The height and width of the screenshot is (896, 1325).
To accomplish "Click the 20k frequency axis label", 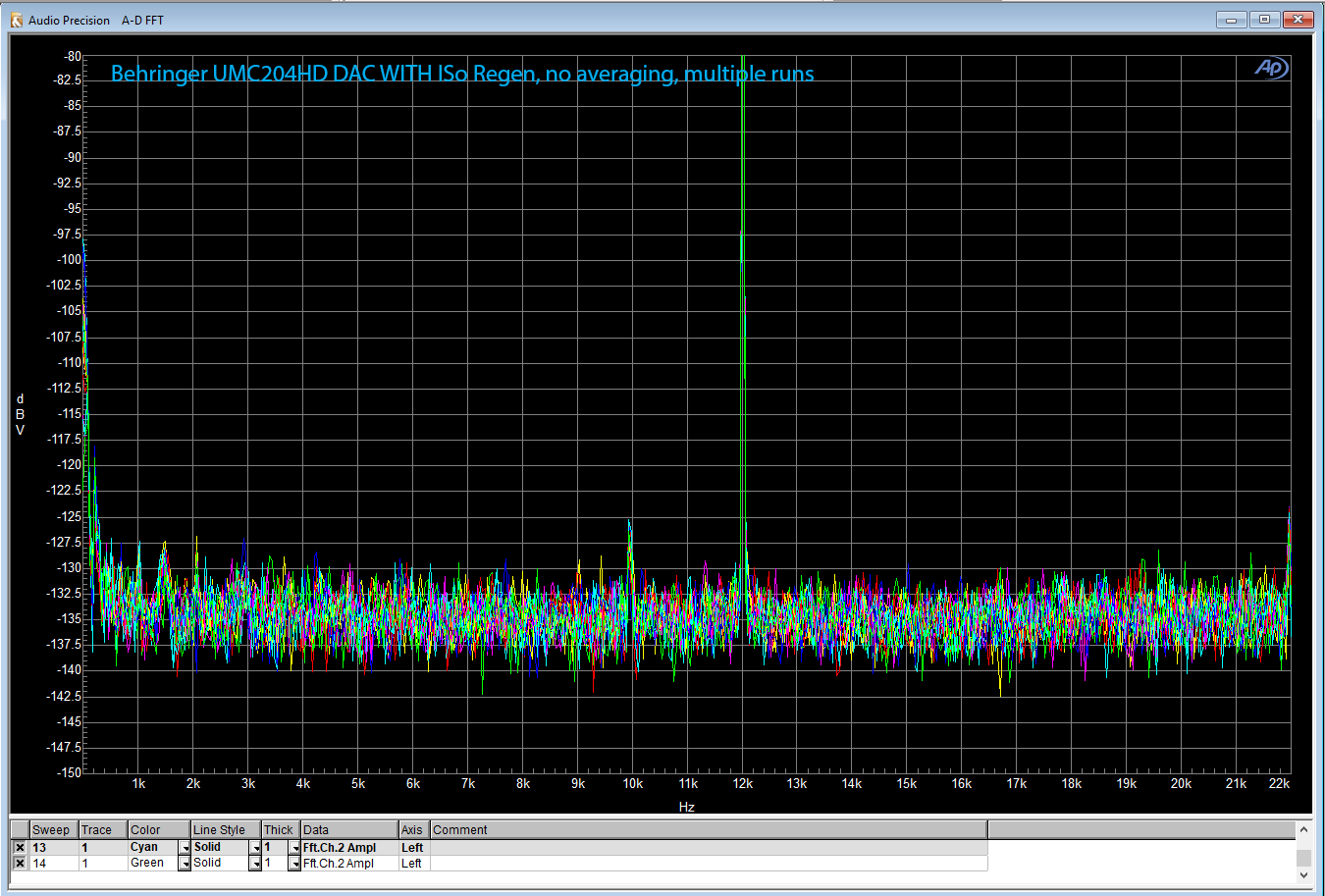I will (x=1181, y=784).
